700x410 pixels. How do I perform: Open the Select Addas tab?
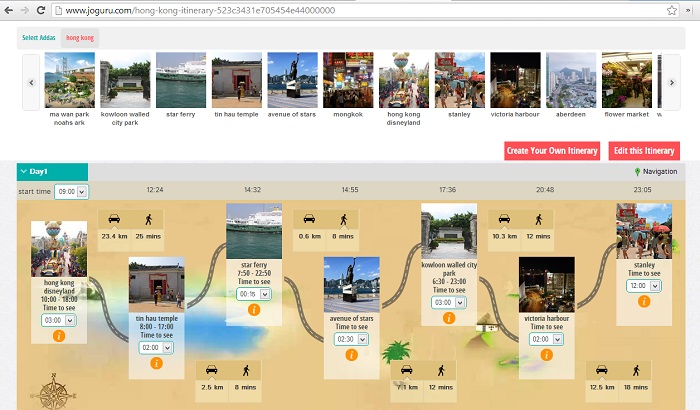click(39, 38)
